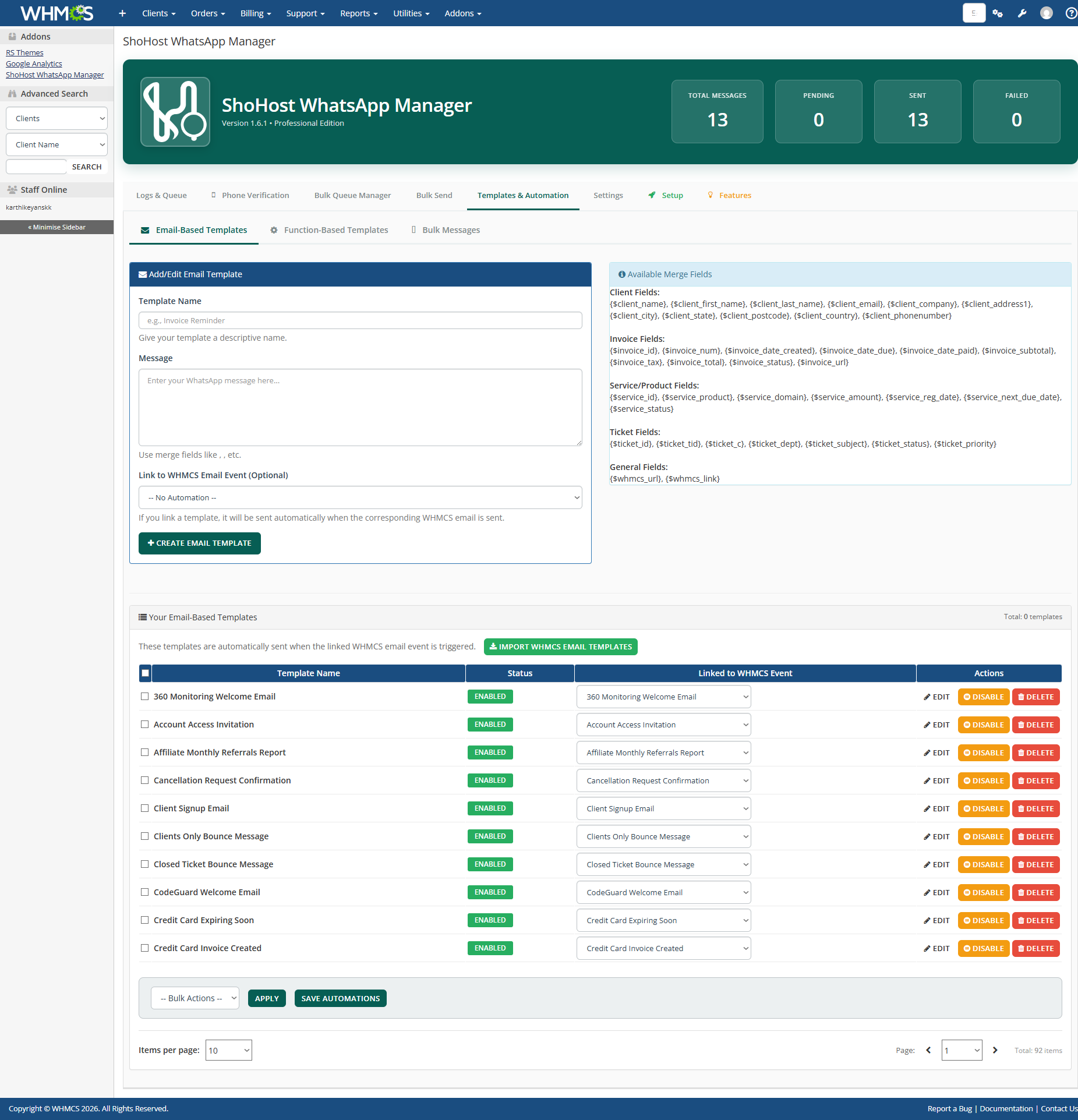The image size is (1078, 1120).
Task: Open the page number dropdown
Action: [x=962, y=1050]
